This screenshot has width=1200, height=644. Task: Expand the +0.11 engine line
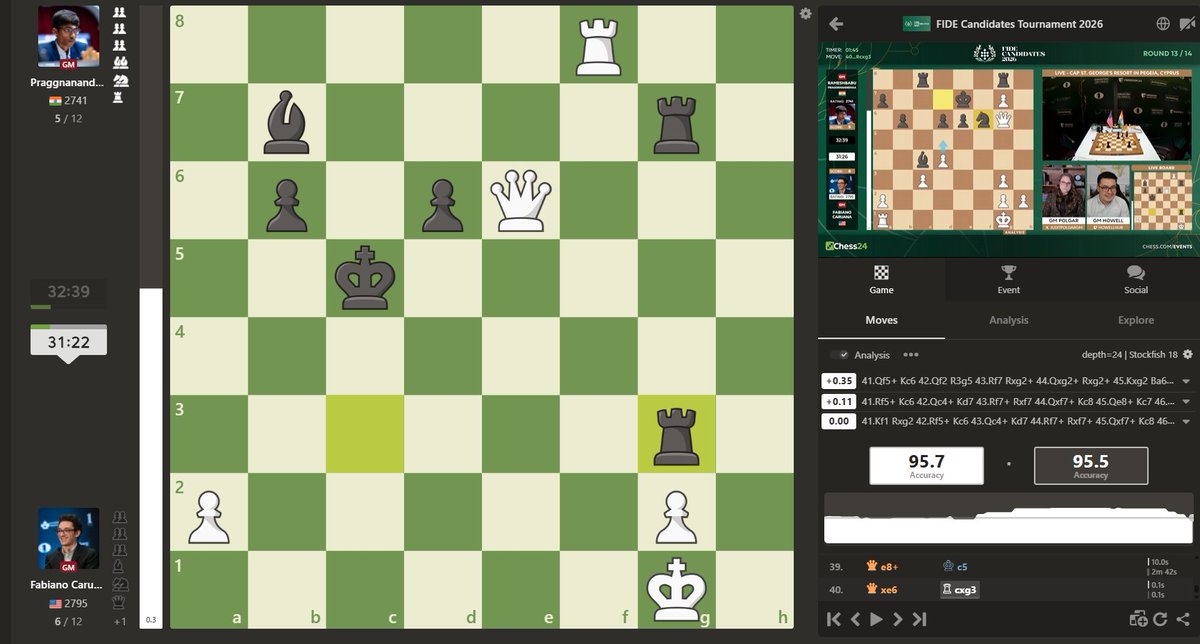click(x=1185, y=402)
